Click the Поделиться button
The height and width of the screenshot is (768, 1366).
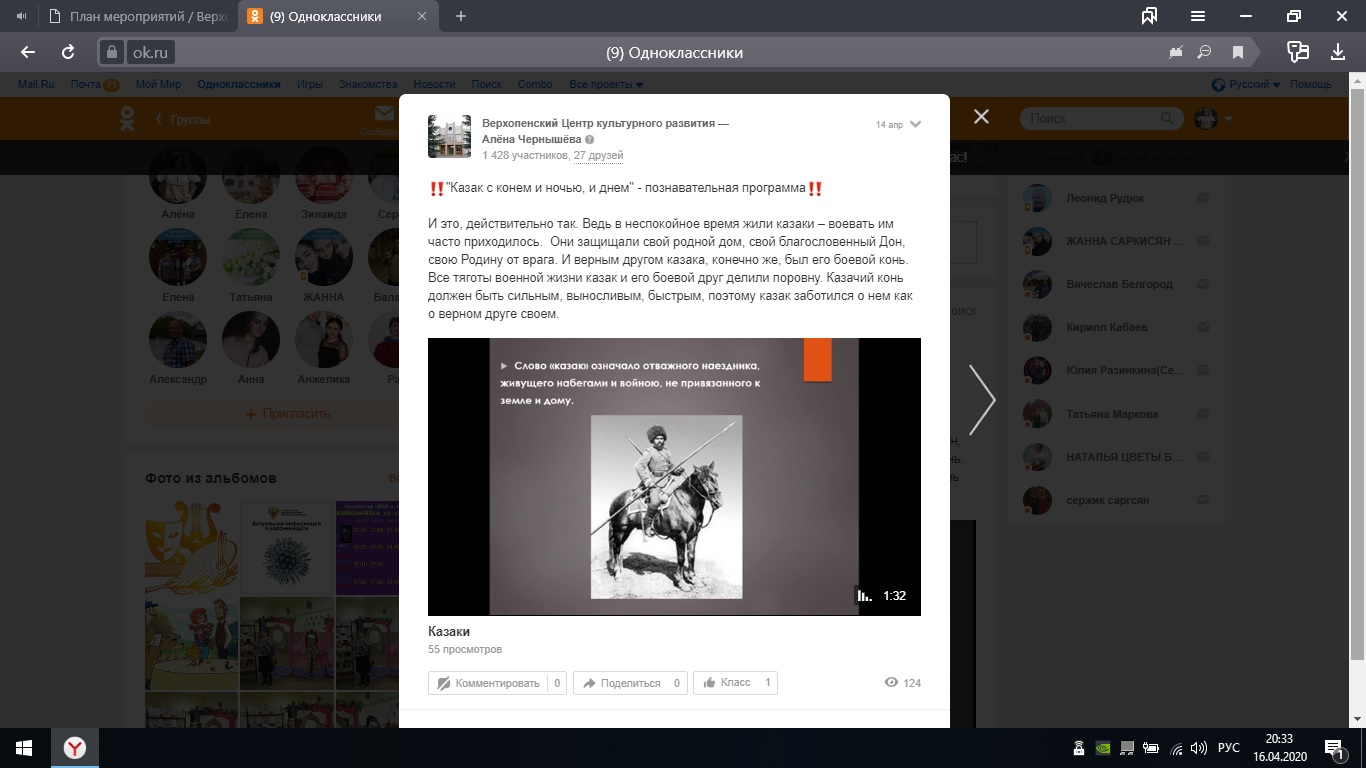pyautogui.click(x=630, y=683)
